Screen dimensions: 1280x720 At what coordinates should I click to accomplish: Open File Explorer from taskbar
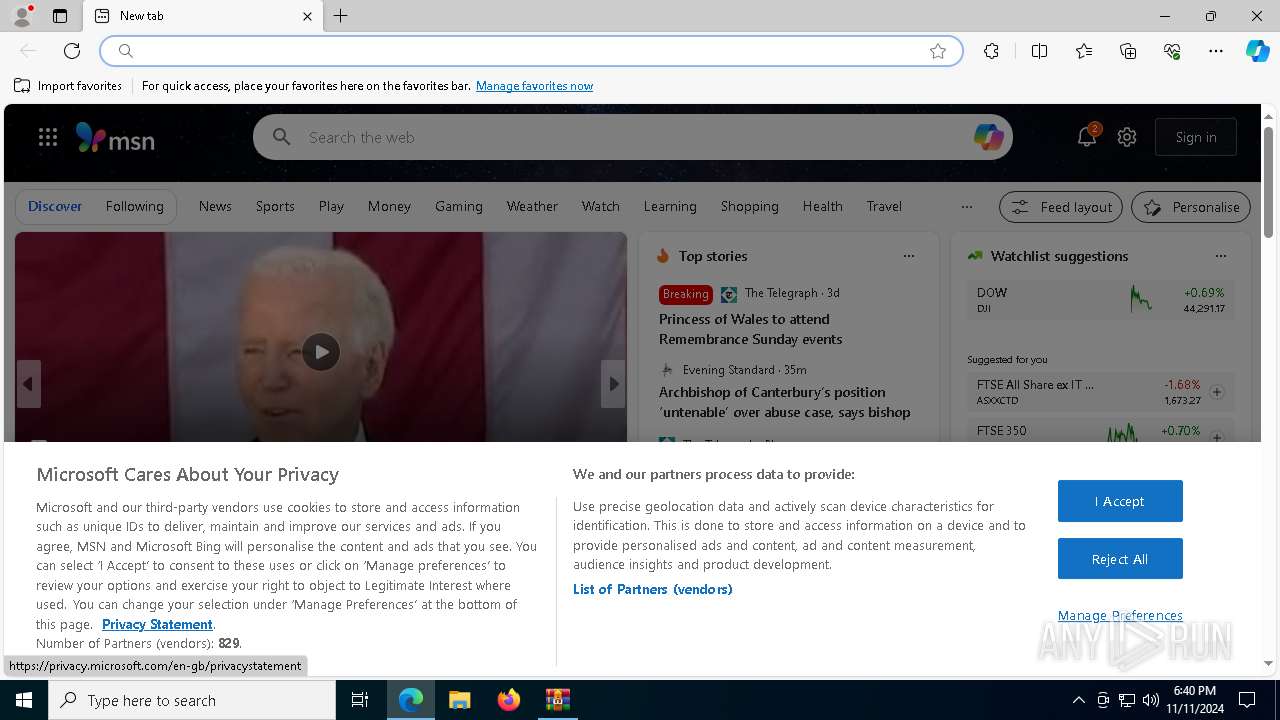point(459,700)
